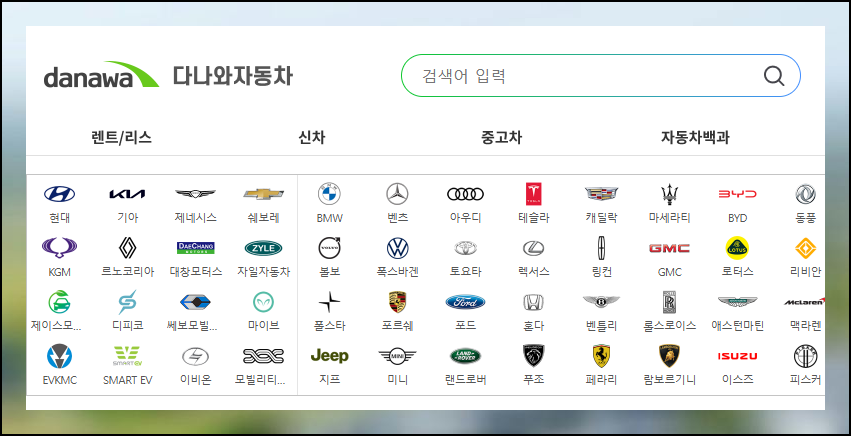851x436 pixels.
Task: Open the 중고차 menu
Action: coord(501,138)
